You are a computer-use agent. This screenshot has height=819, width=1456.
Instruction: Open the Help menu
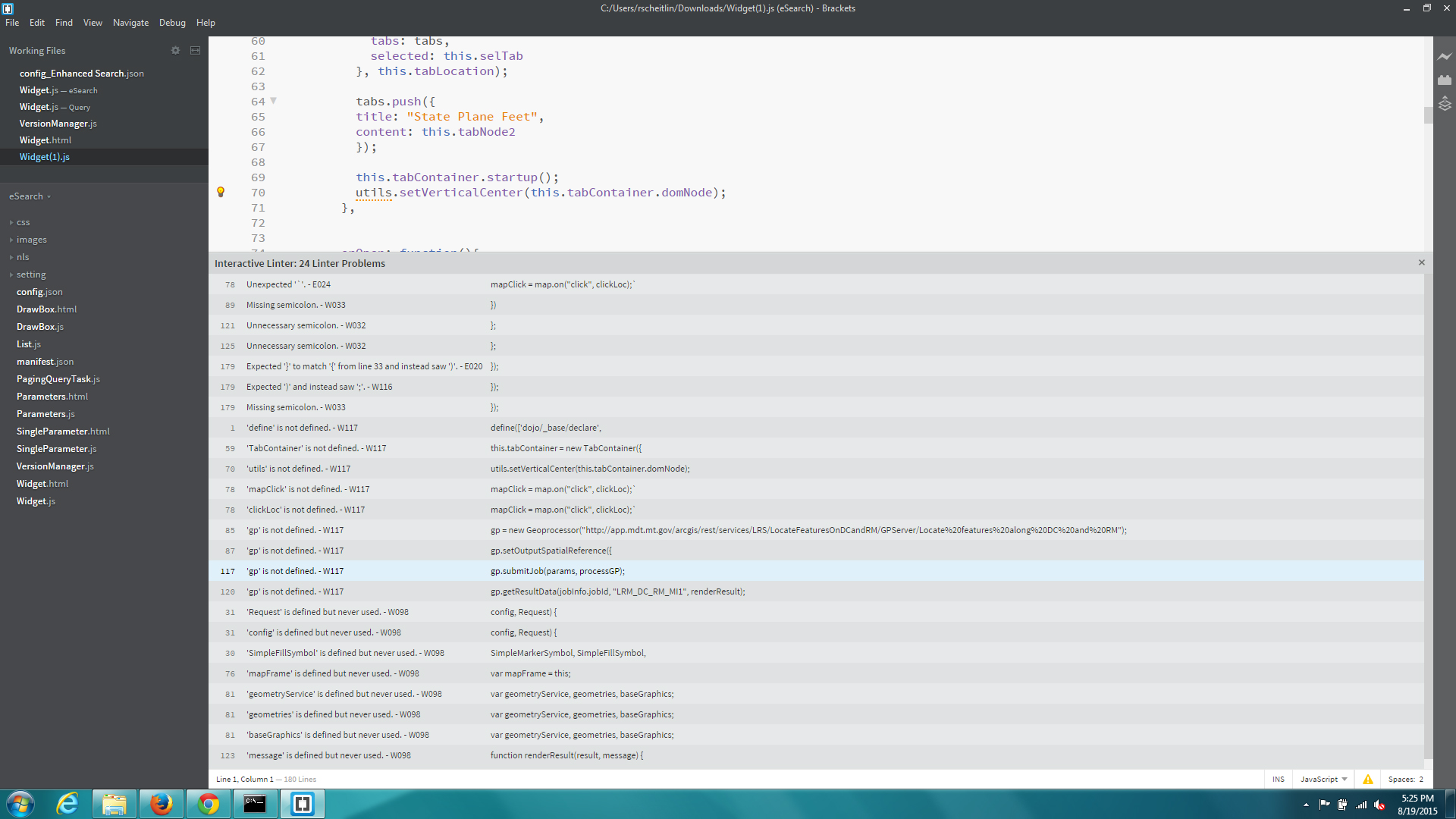tap(206, 23)
